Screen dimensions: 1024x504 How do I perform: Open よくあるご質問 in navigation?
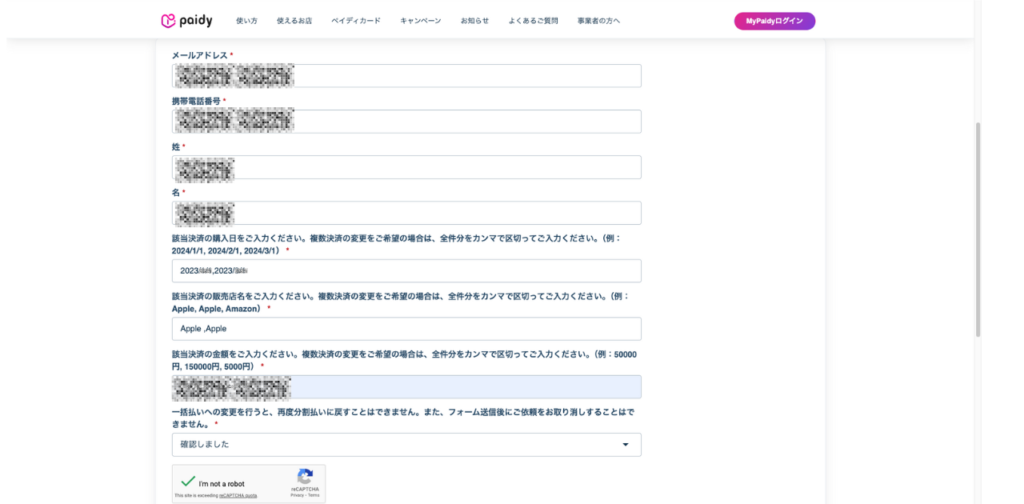[x=533, y=21]
